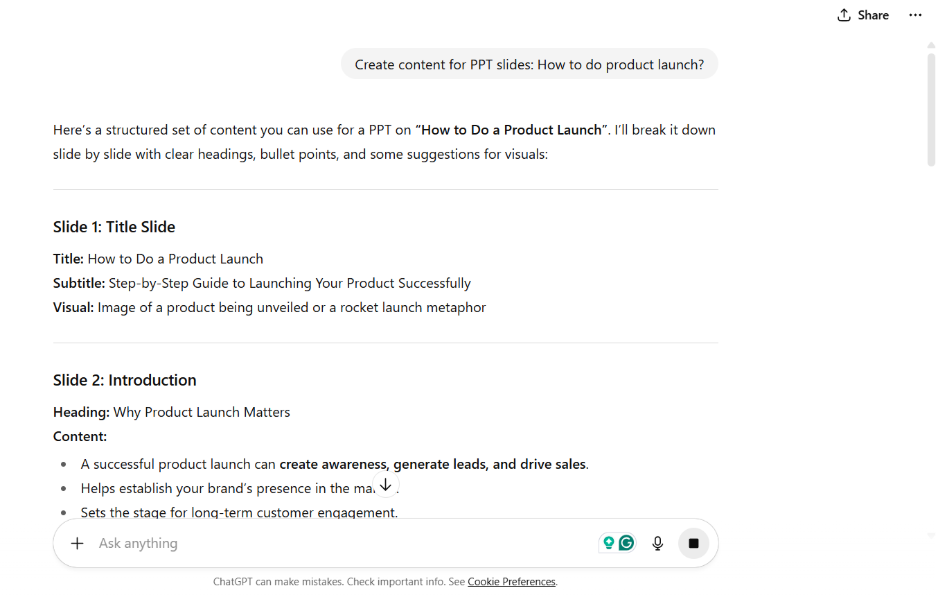Select the user prompt message bubble

point(529,64)
